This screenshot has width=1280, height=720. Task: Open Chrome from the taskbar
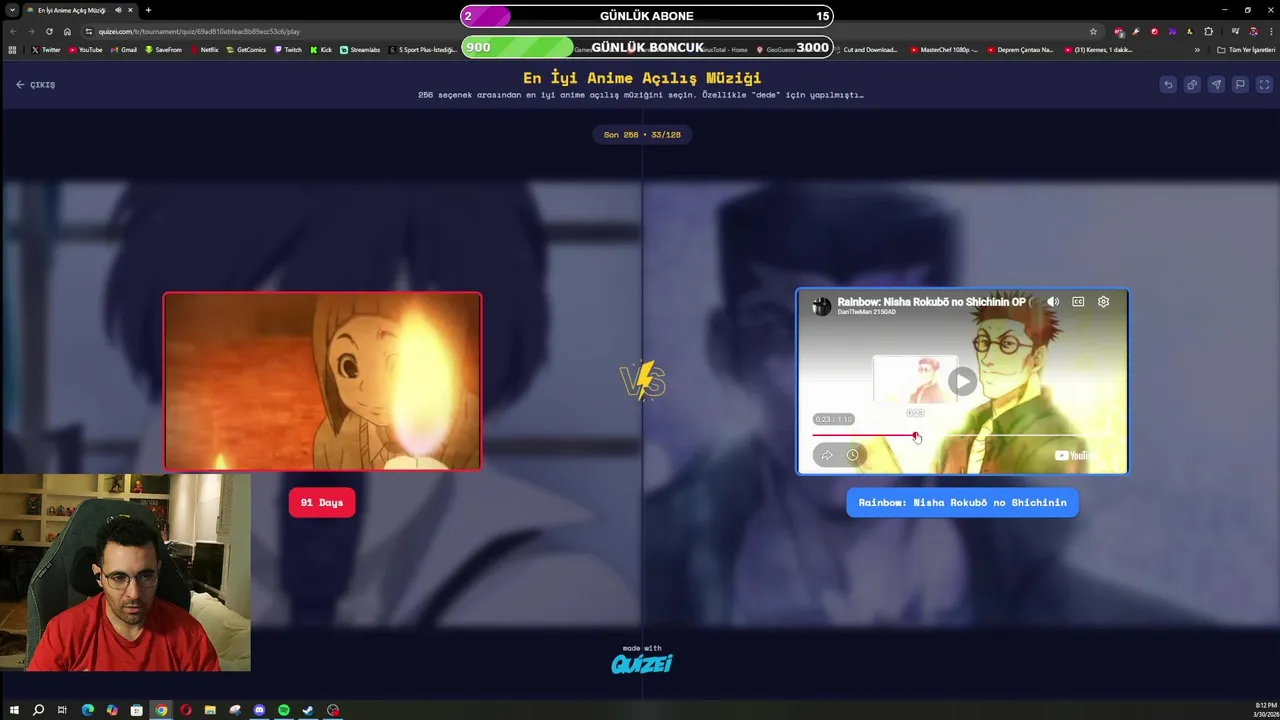161,710
